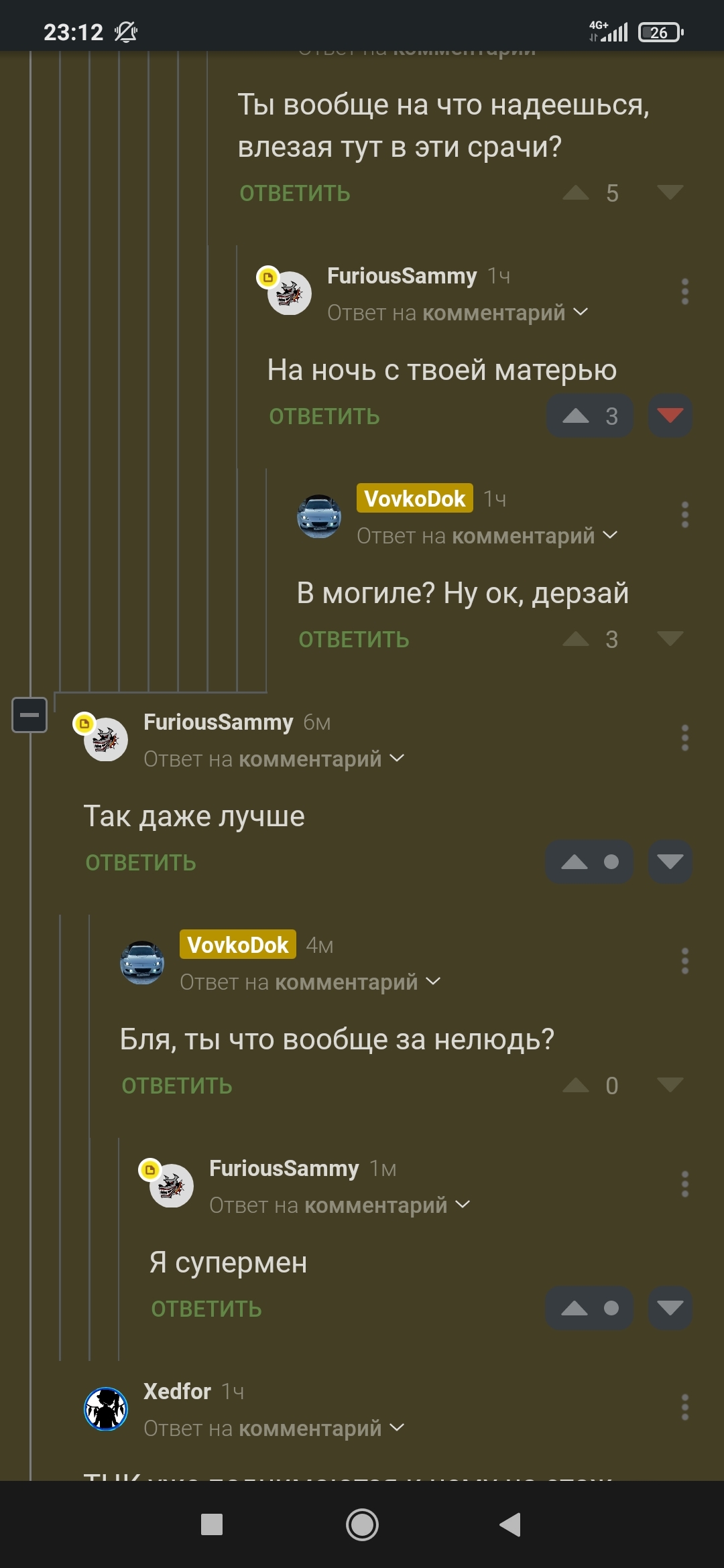Screen dimensions: 724x1568
Task: Tap the red downvote arrow on FuriousSammy's reply
Action: pos(670,416)
